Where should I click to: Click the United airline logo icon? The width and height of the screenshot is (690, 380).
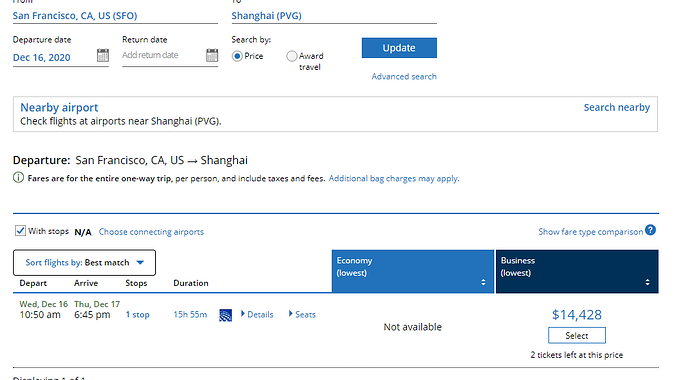(225, 315)
